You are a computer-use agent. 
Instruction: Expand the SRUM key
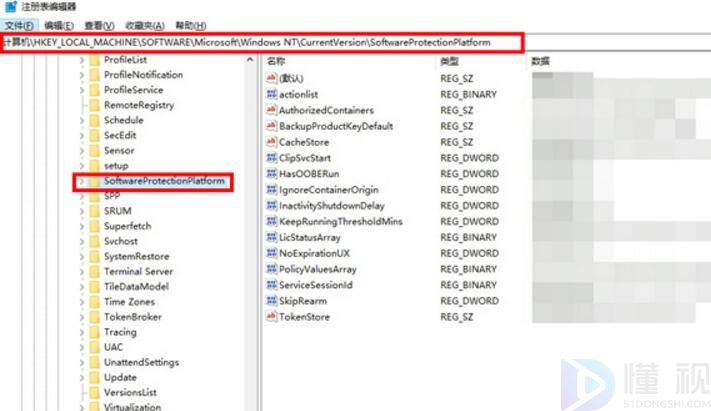click(x=82, y=211)
